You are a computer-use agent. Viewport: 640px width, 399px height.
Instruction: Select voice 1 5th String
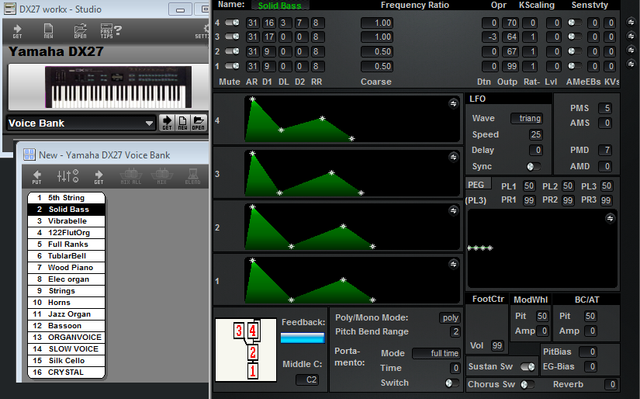(x=66, y=197)
